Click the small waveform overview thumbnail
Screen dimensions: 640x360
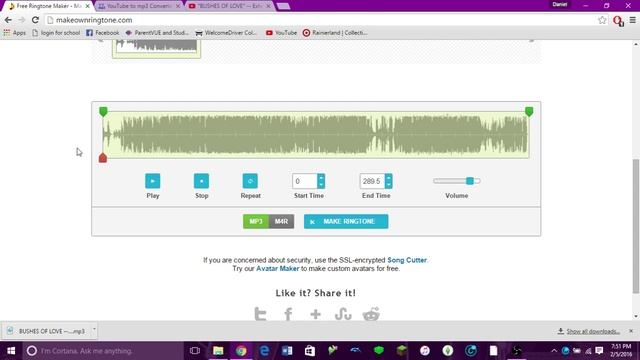[x=156, y=49]
